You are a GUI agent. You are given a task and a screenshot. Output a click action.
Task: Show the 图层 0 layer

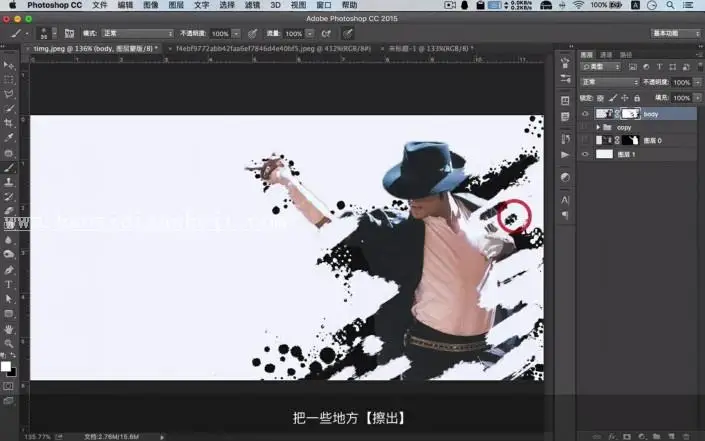[585, 140]
